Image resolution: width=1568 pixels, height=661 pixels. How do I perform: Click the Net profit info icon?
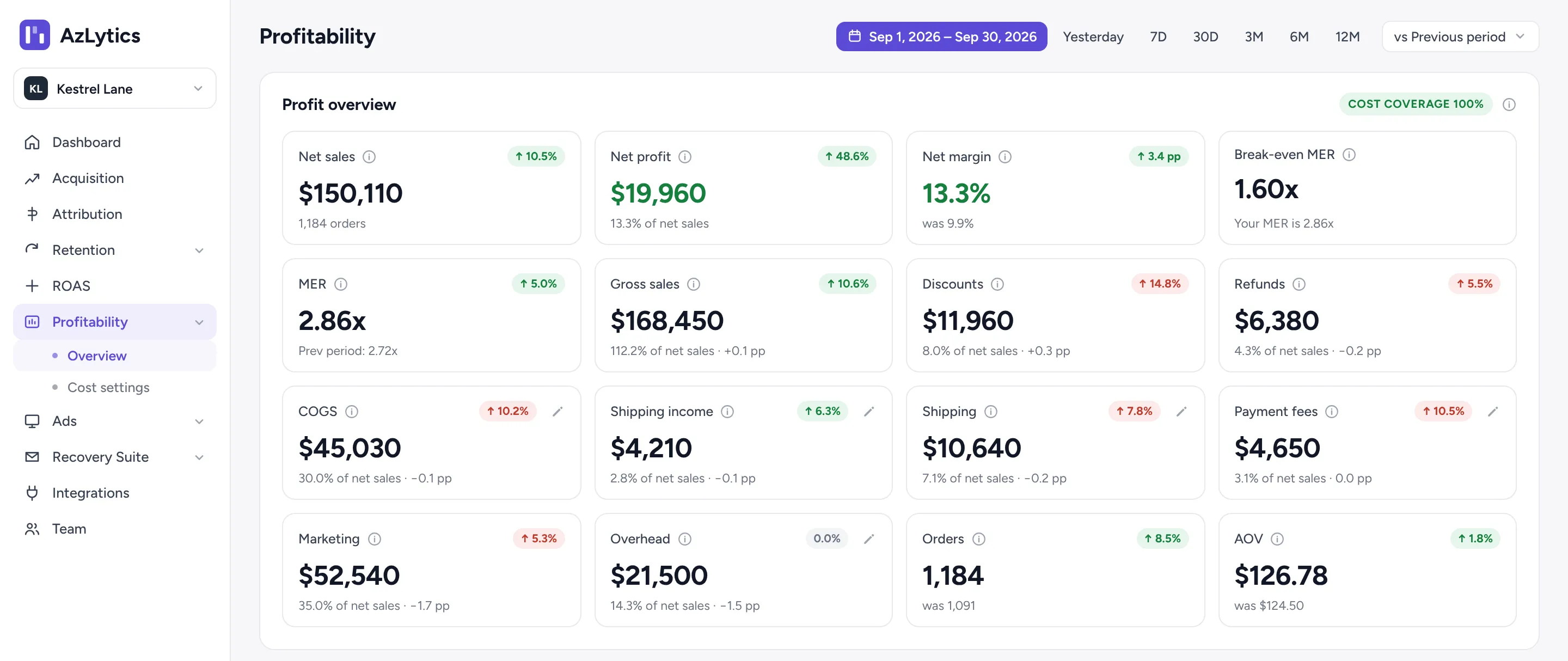pyautogui.click(x=685, y=156)
